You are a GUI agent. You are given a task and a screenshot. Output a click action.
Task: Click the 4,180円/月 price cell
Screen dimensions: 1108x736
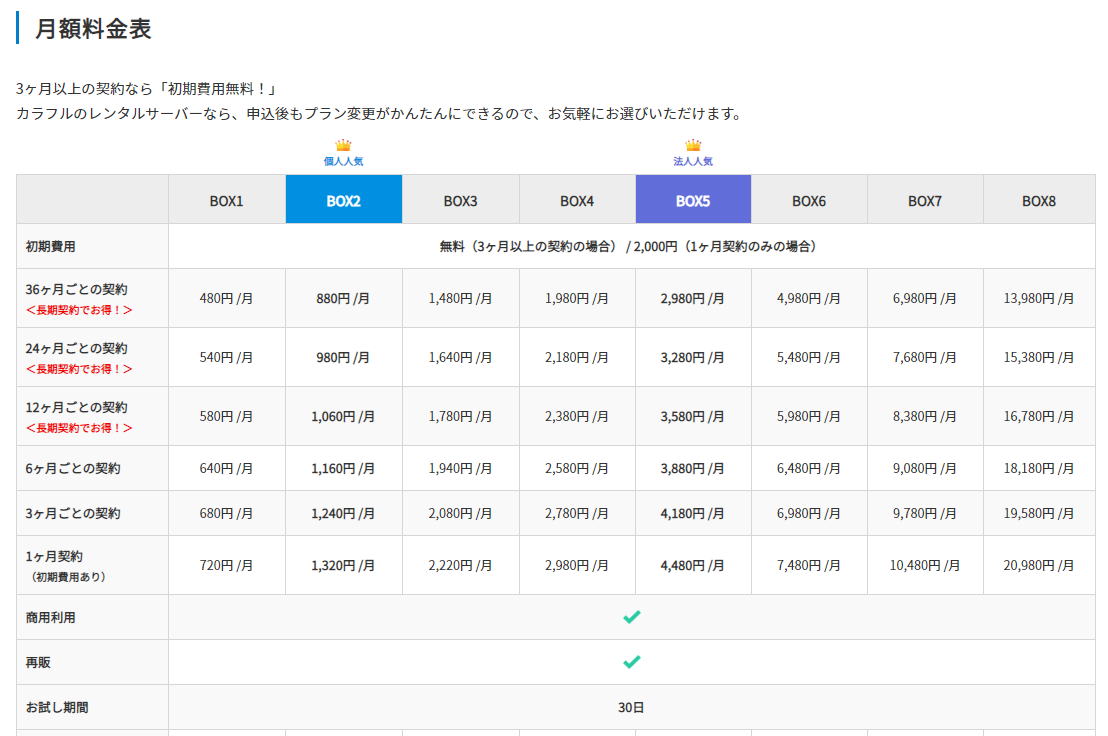692,514
